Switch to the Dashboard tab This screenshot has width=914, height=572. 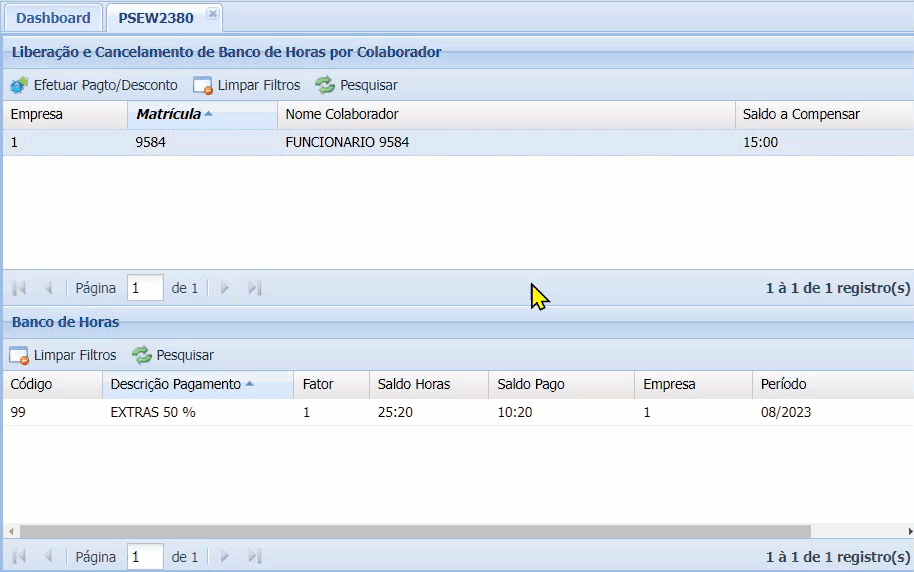[x=53, y=18]
